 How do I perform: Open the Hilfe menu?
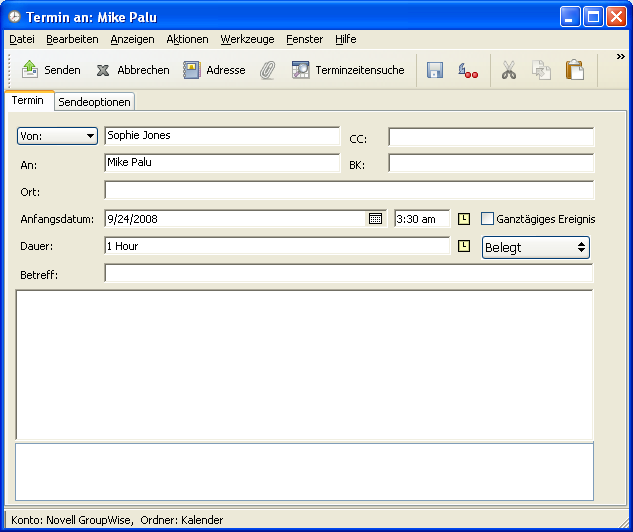pyautogui.click(x=346, y=39)
